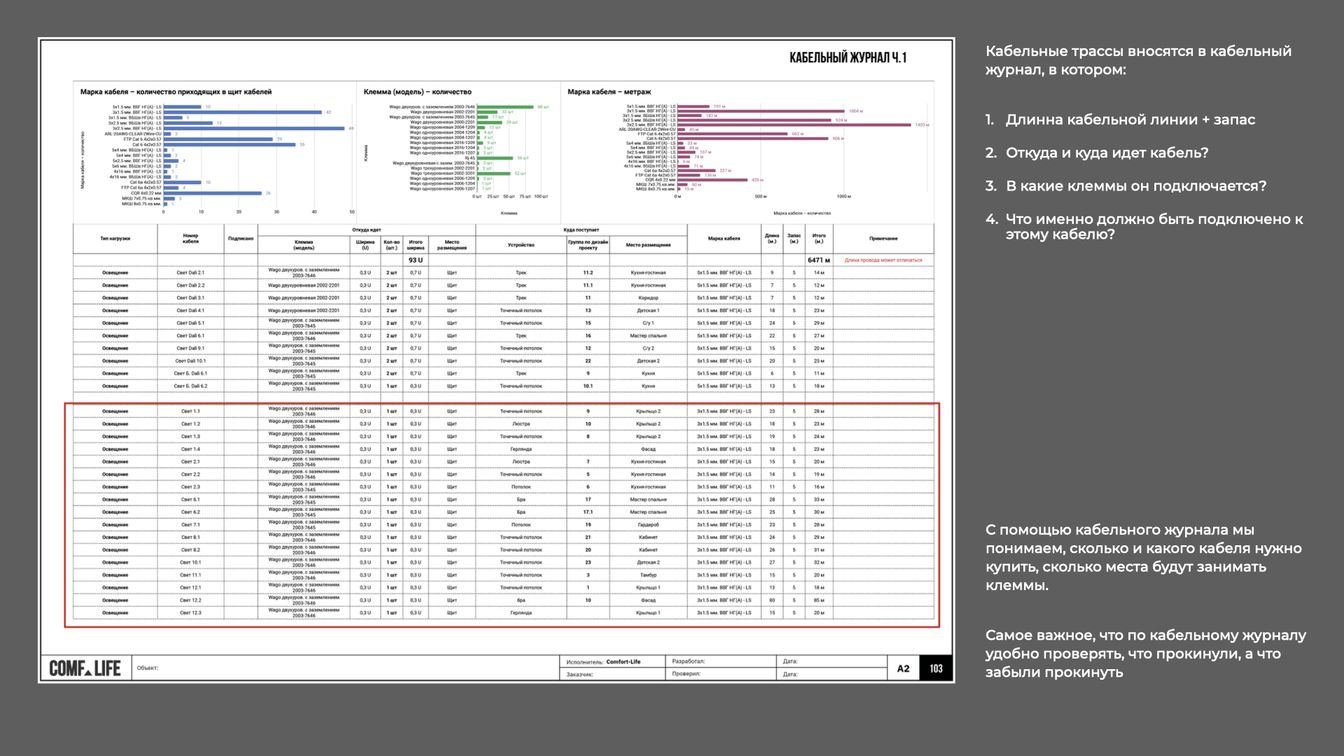Image resolution: width=1344 pixels, height=756 pixels.
Task: Click the 'Свет Dali 2.1' cable number cell
Action: coord(190,272)
